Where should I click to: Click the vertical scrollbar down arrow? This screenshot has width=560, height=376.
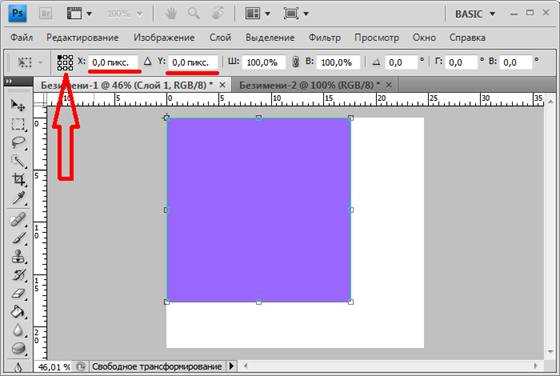click(550, 352)
